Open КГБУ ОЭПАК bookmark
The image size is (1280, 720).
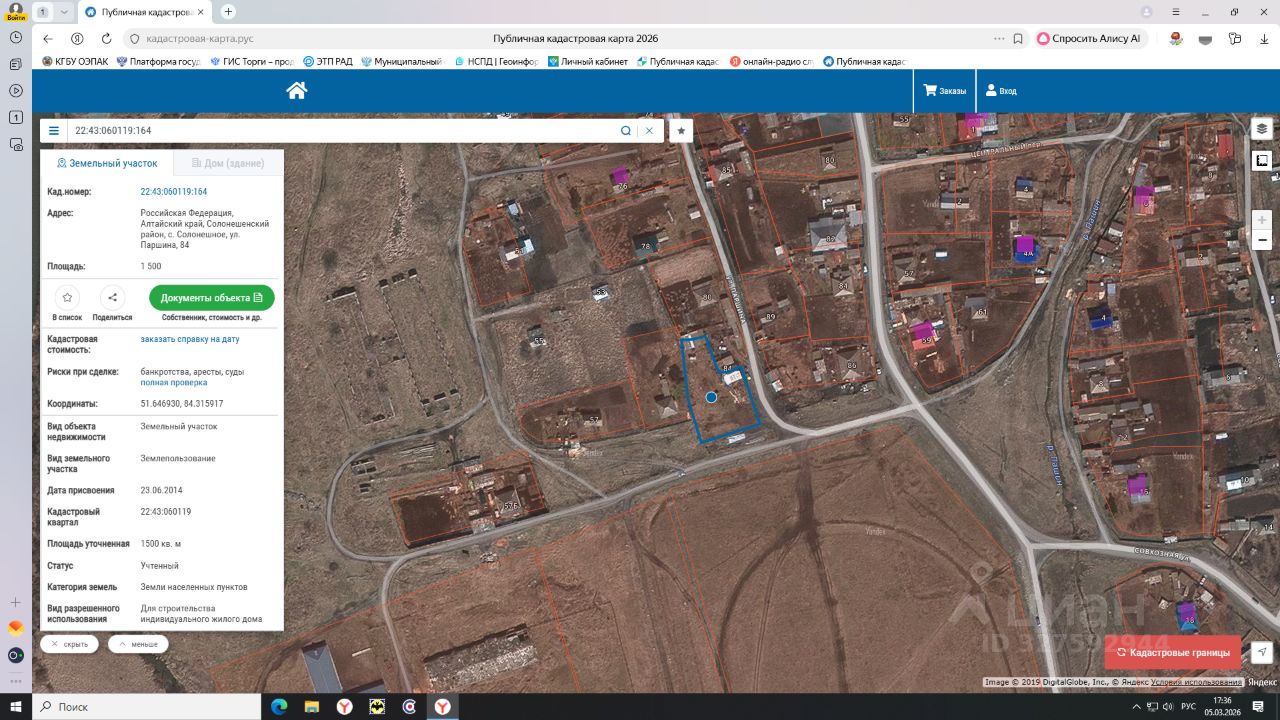[x=75, y=62]
